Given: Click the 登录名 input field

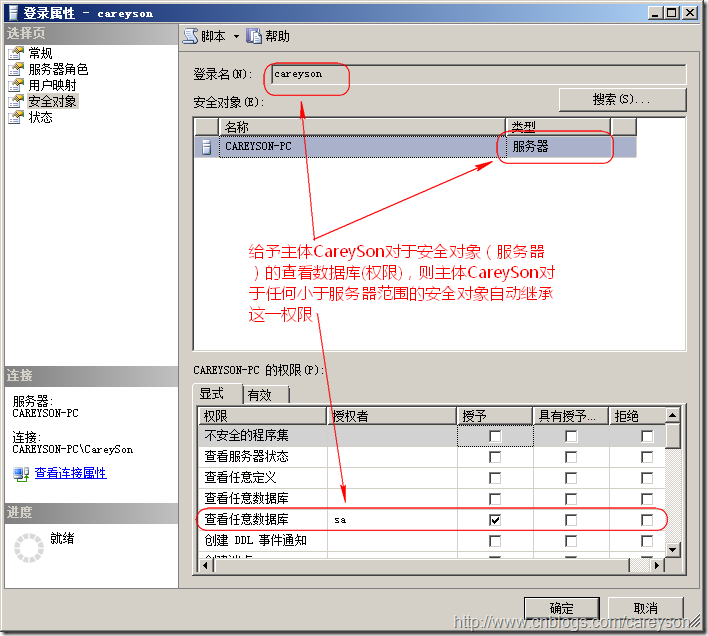Looking at the screenshot, I should (478, 74).
